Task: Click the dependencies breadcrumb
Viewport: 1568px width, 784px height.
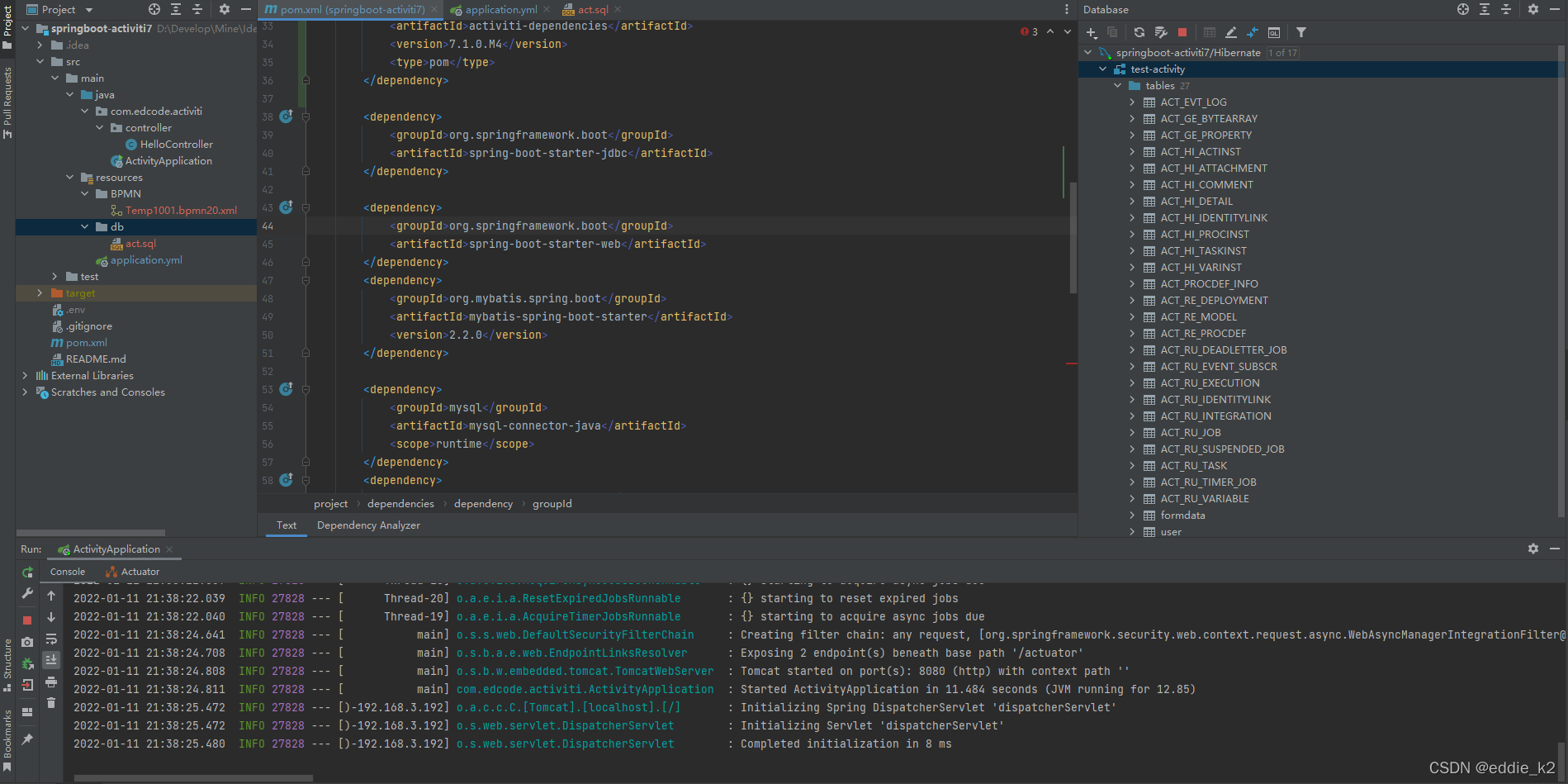Action: 400,504
